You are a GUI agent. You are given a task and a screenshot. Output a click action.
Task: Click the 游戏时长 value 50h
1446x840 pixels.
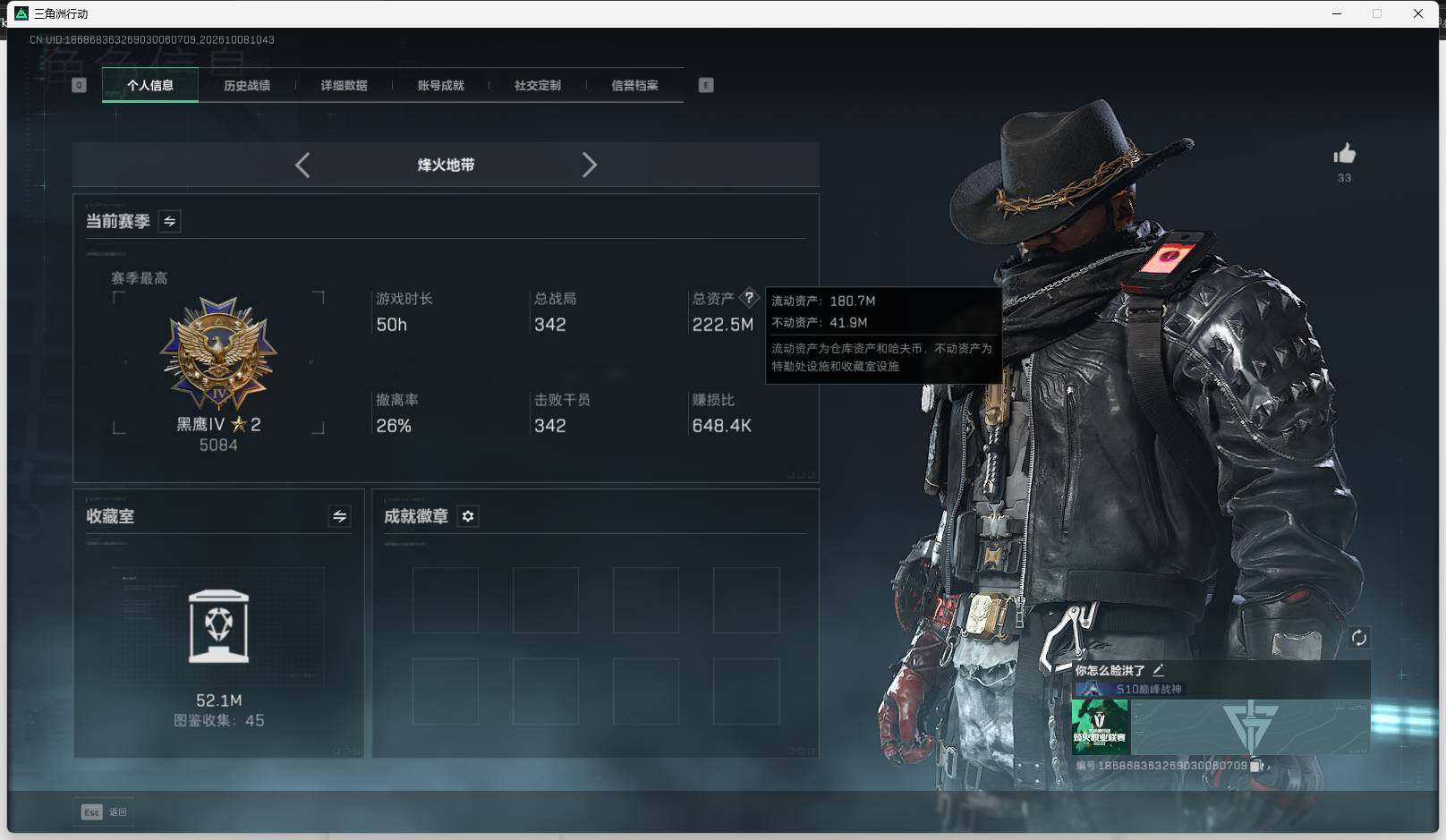click(391, 325)
